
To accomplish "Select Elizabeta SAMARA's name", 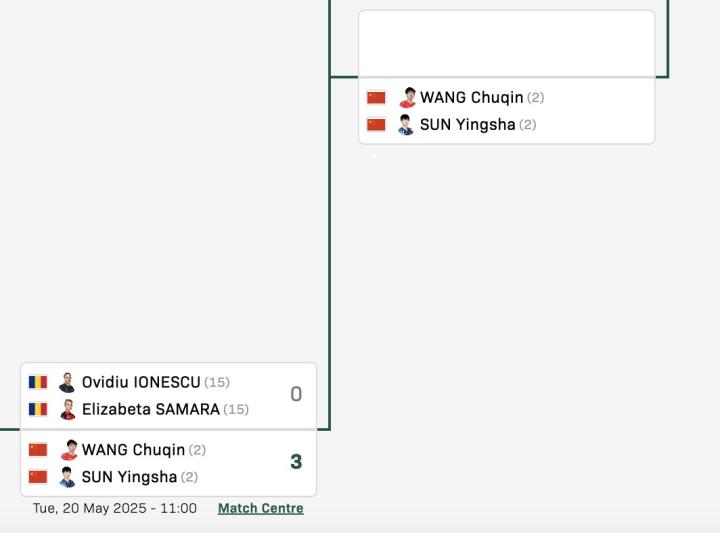I will click(x=150, y=409).
